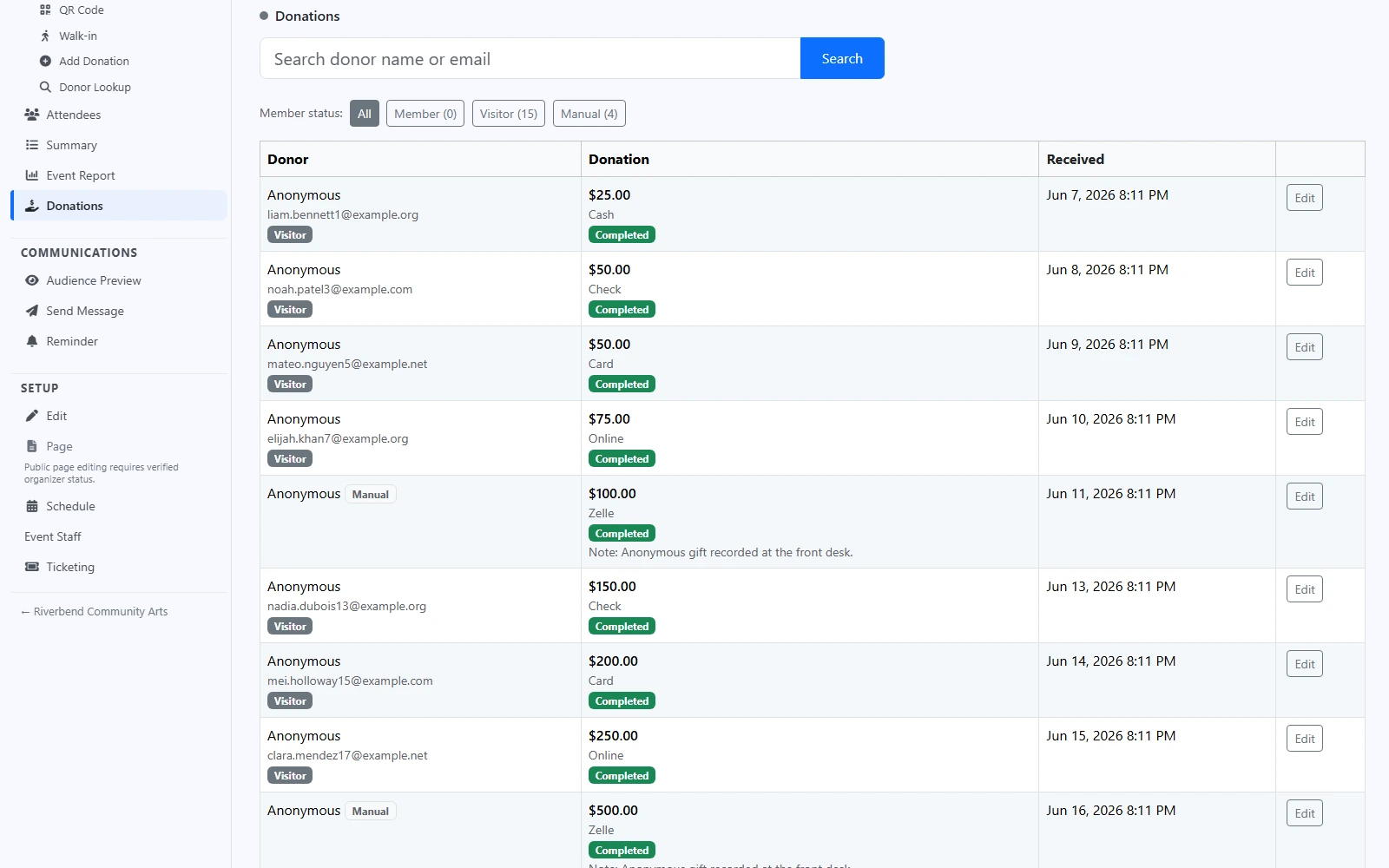
Task: Open the QR Code page
Action: click(82, 10)
